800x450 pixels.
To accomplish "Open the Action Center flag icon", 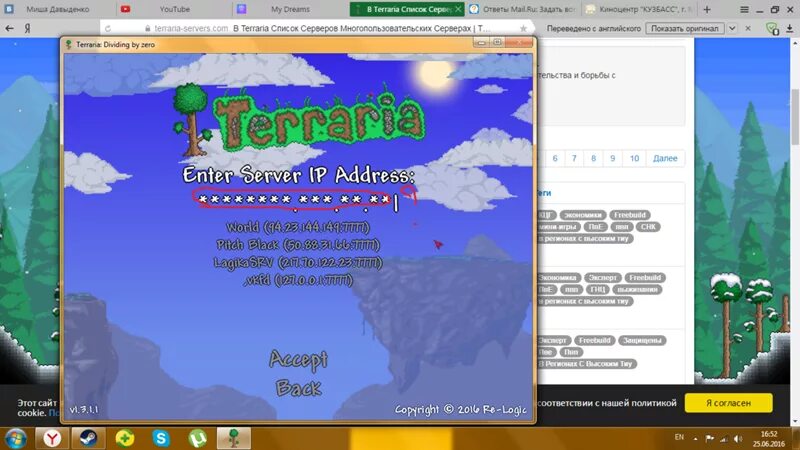I will coord(709,438).
